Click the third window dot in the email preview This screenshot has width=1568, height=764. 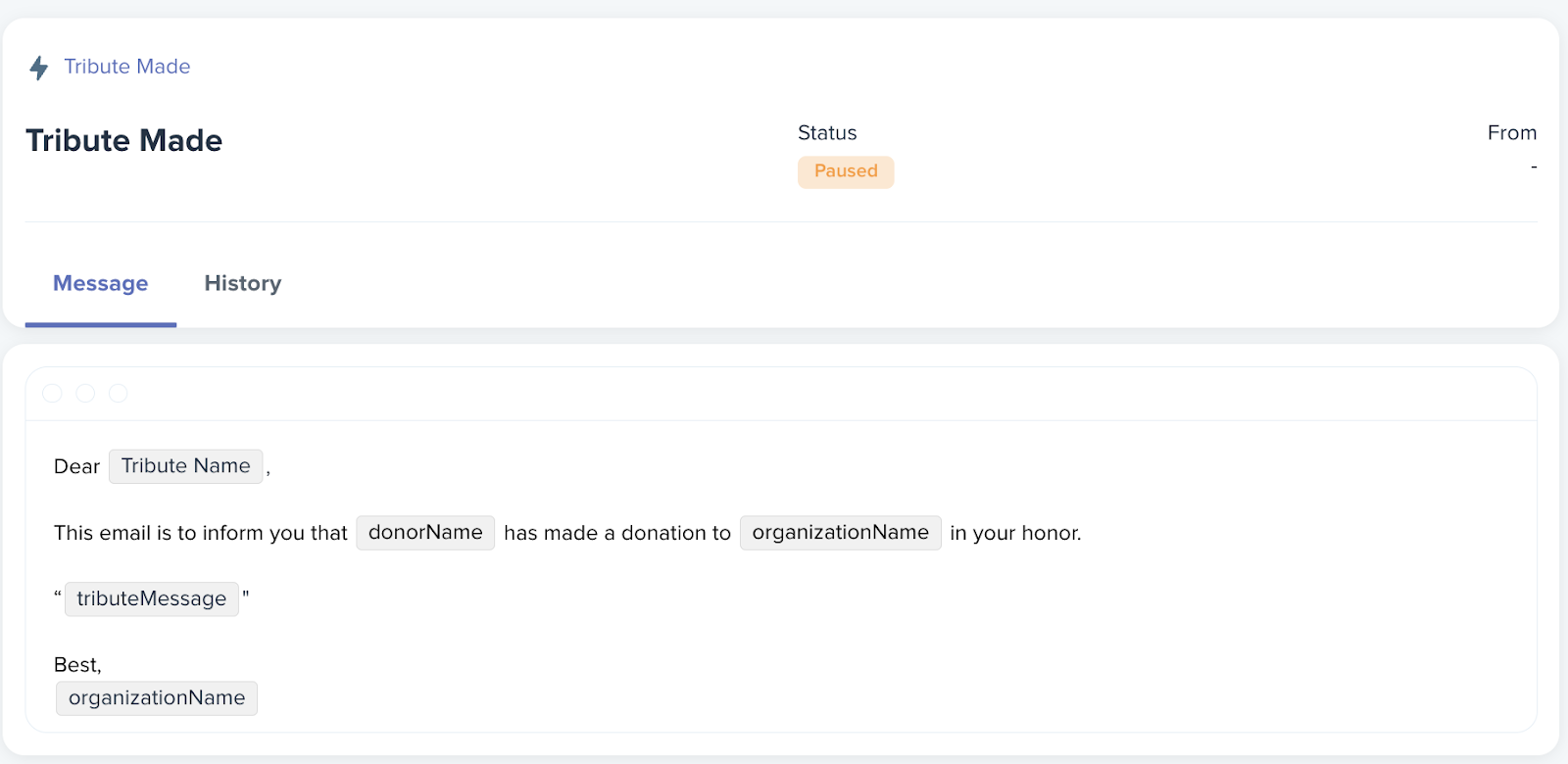coord(119,393)
